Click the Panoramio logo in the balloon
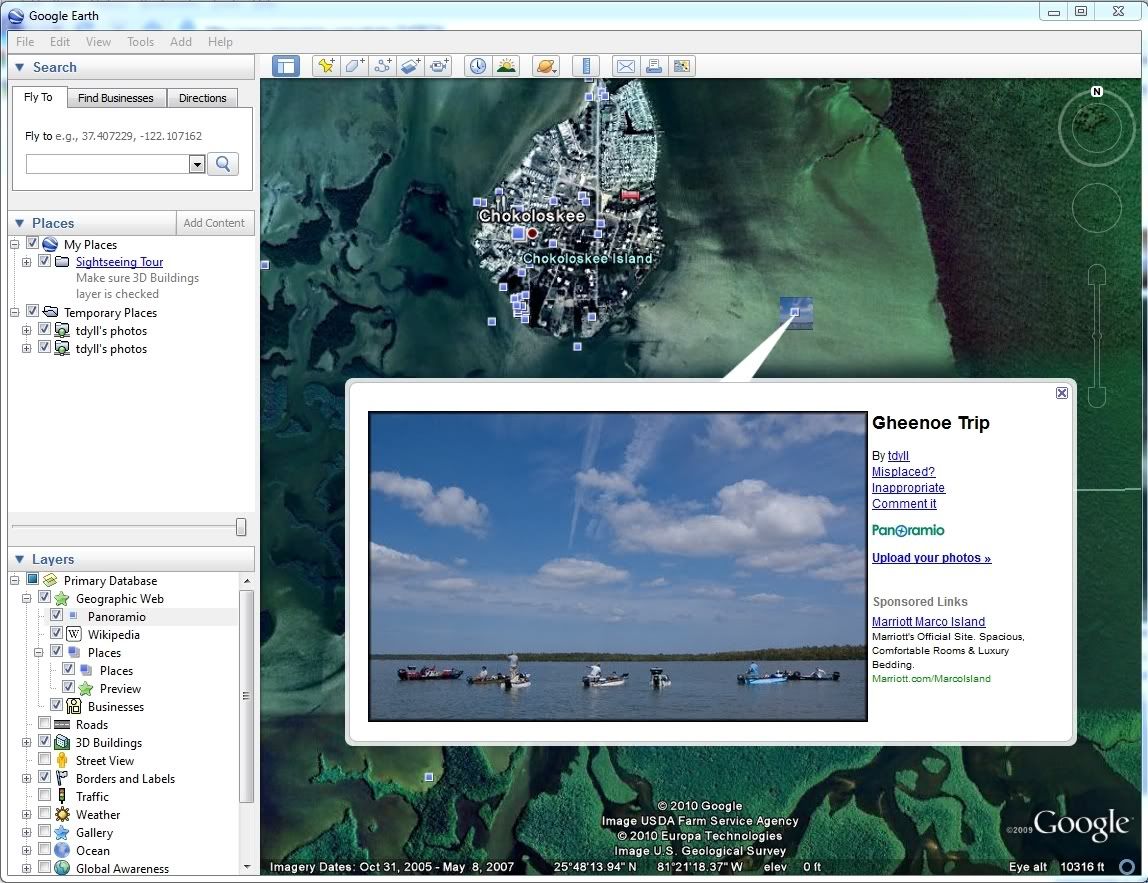This screenshot has width=1148, height=883. (908, 530)
